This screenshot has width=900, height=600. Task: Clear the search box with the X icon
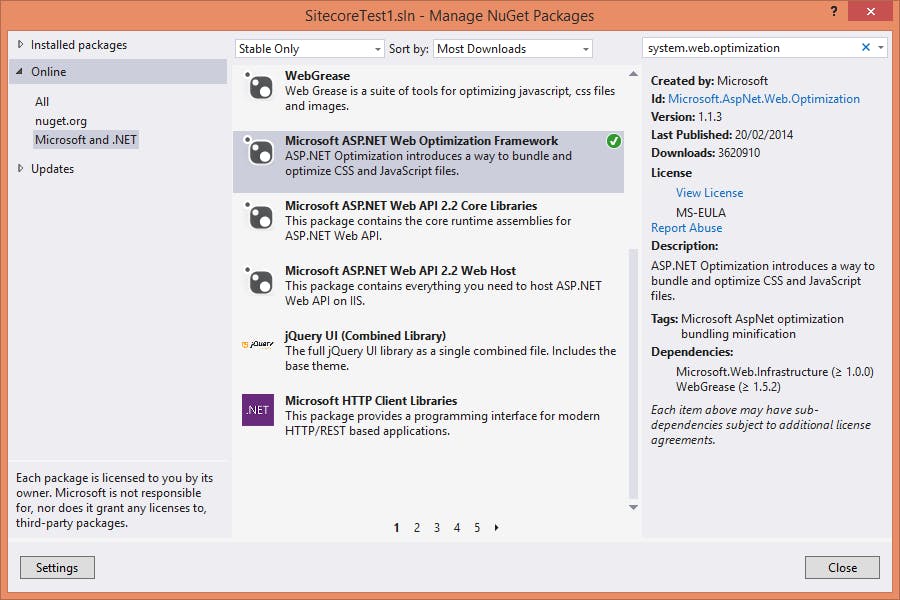click(866, 48)
